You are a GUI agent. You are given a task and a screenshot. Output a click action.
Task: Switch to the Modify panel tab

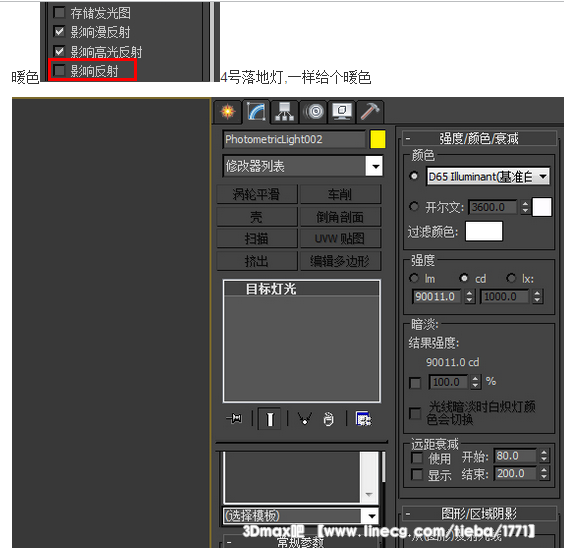tap(256, 112)
